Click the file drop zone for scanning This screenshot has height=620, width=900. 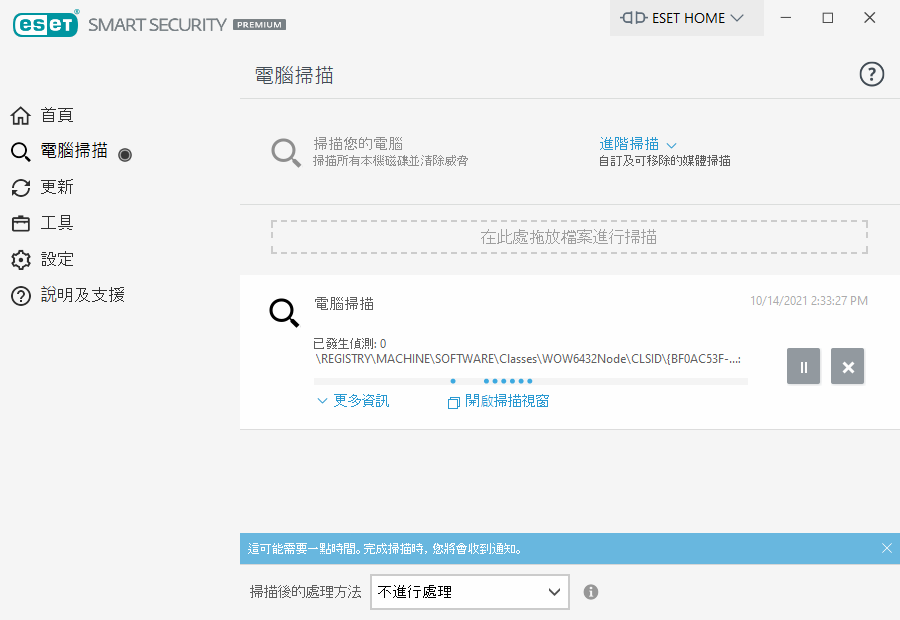point(568,237)
